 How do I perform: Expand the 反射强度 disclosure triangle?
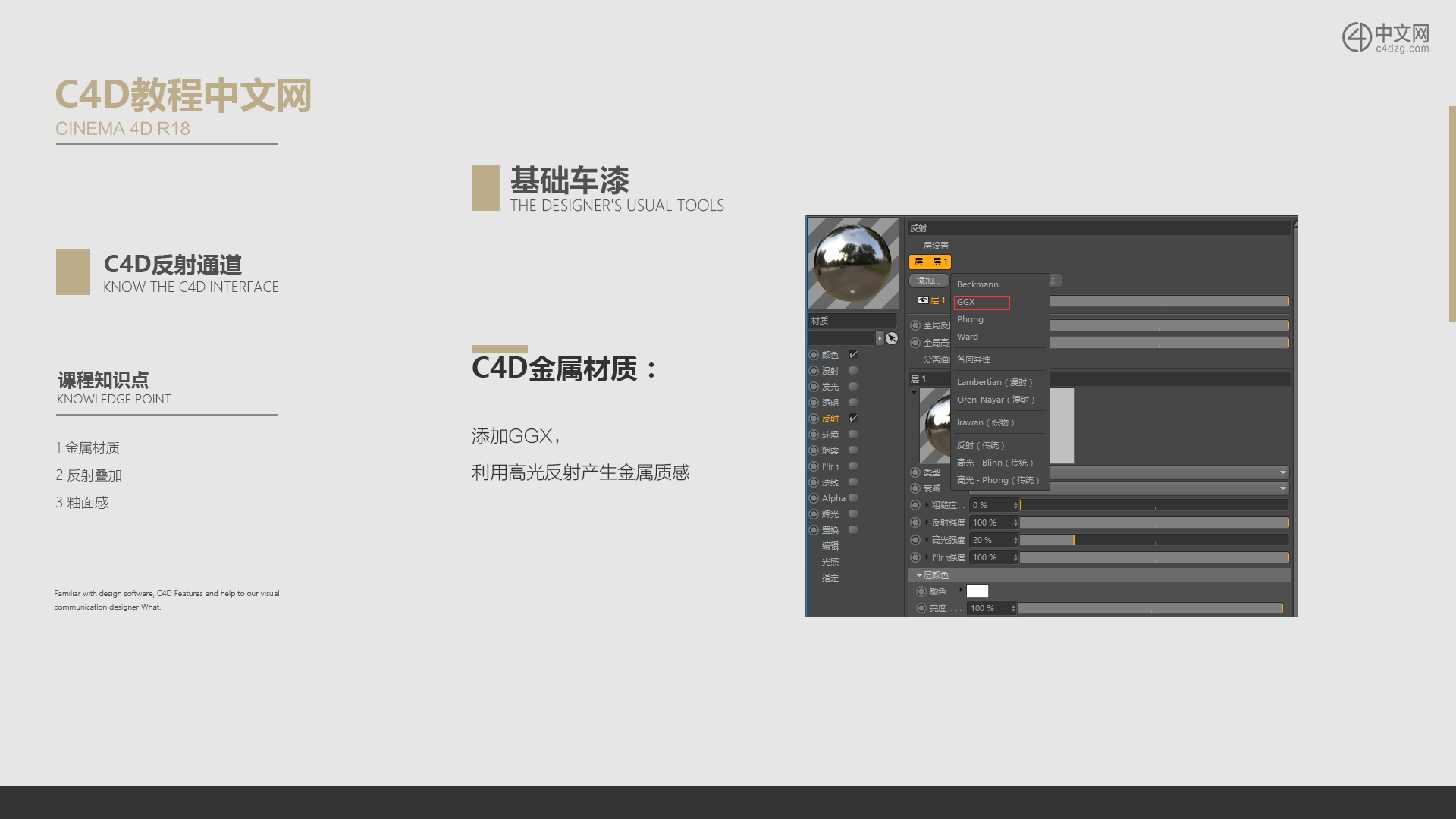927,522
